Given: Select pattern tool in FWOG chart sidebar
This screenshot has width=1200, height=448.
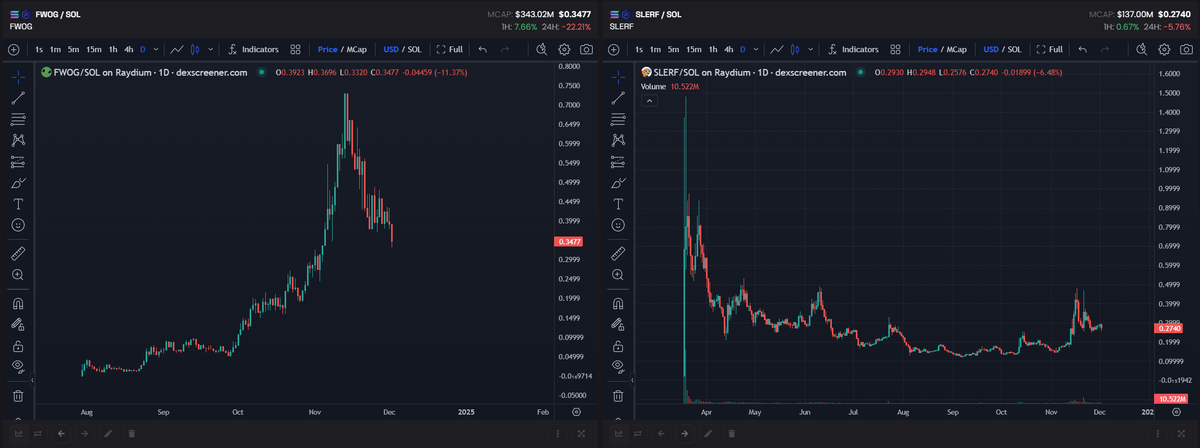Looking at the screenshot, I should [18, 140].
